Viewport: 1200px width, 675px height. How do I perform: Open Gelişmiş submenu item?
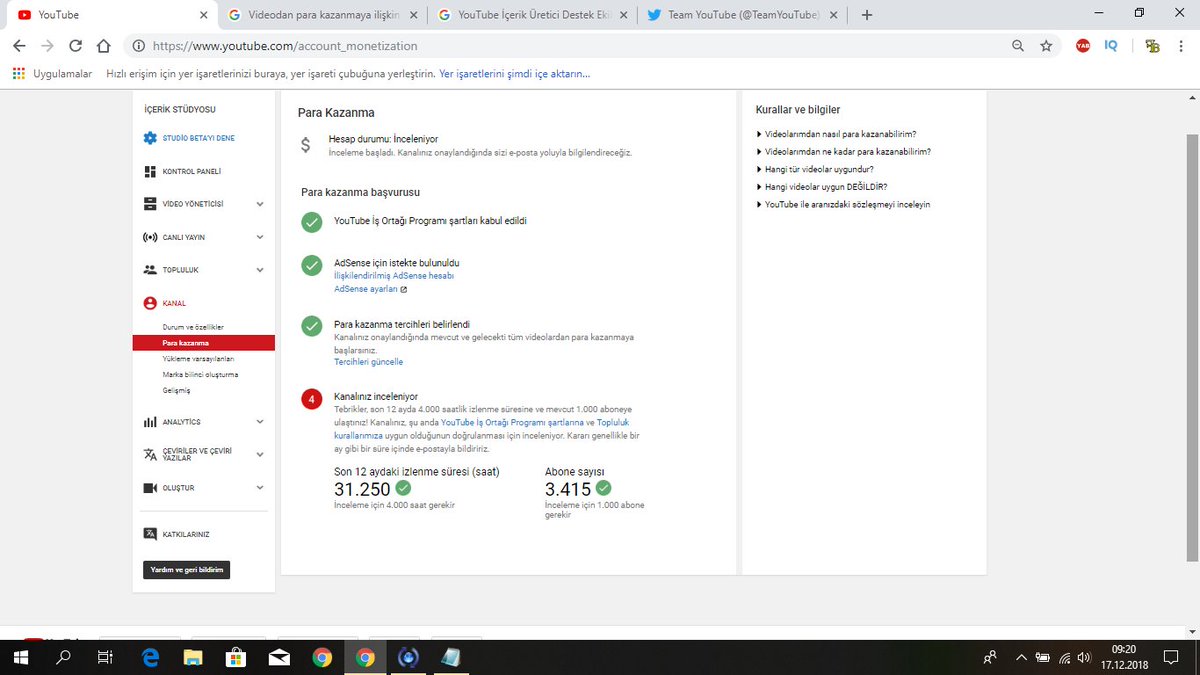coord(176,390)
